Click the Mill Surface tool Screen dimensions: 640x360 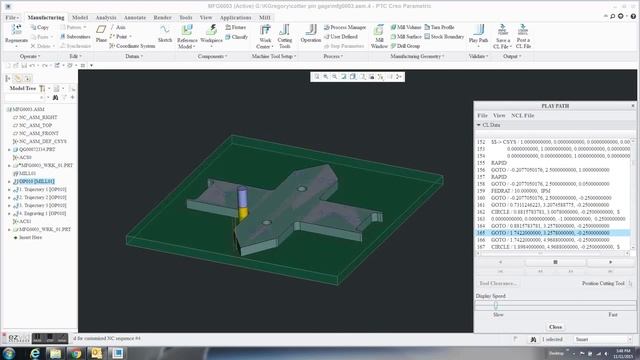406,37
